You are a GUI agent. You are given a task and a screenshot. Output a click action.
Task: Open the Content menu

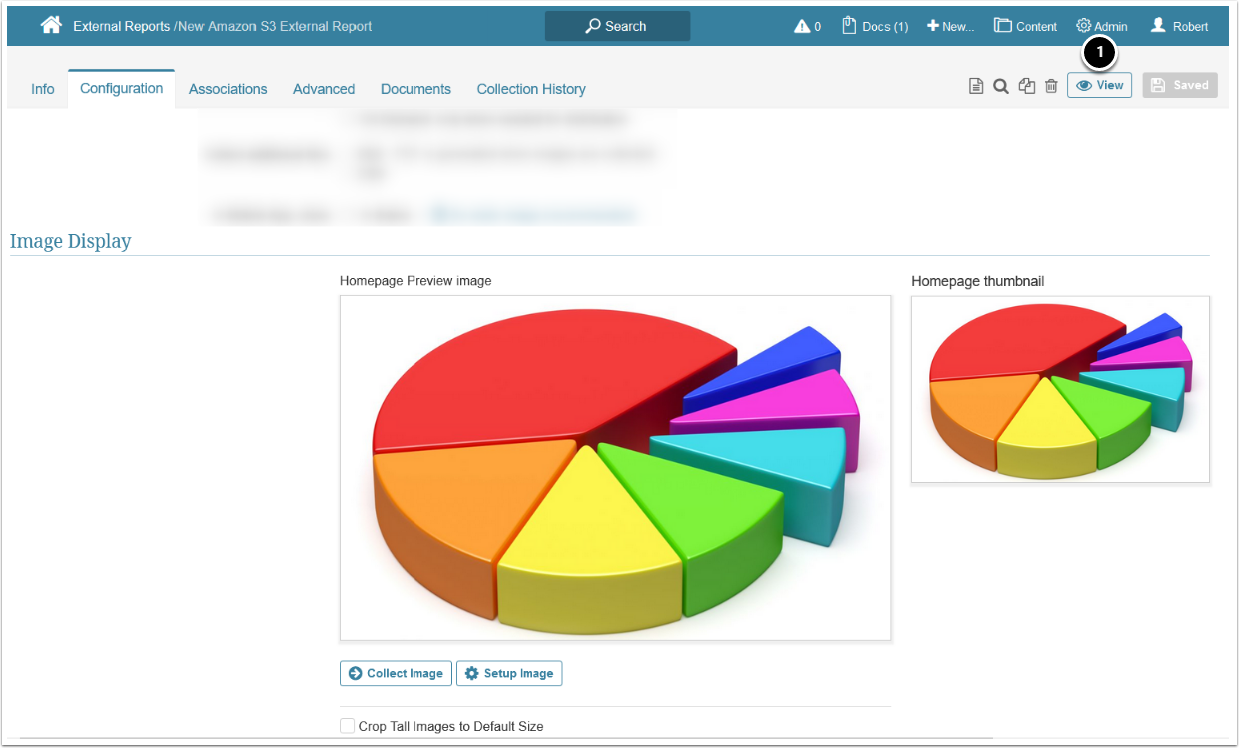[1025, 26]
